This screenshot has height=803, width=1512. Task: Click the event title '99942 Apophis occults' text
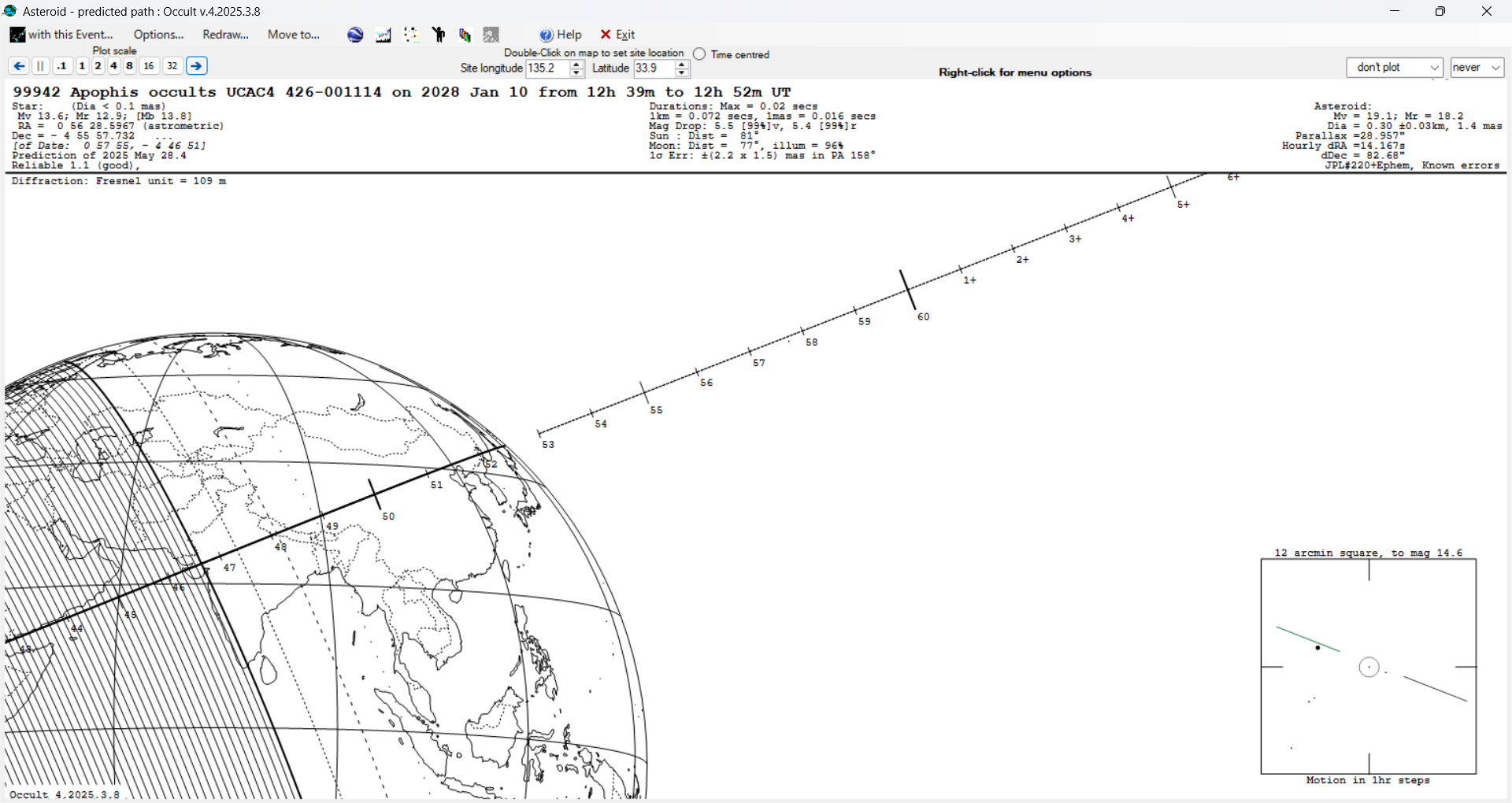pos(114,92)
